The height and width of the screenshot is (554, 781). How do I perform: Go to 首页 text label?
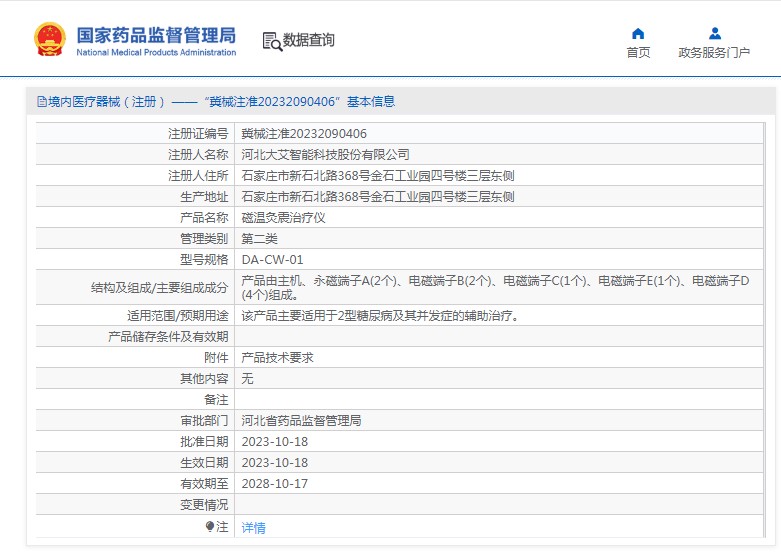coord(638,53)
